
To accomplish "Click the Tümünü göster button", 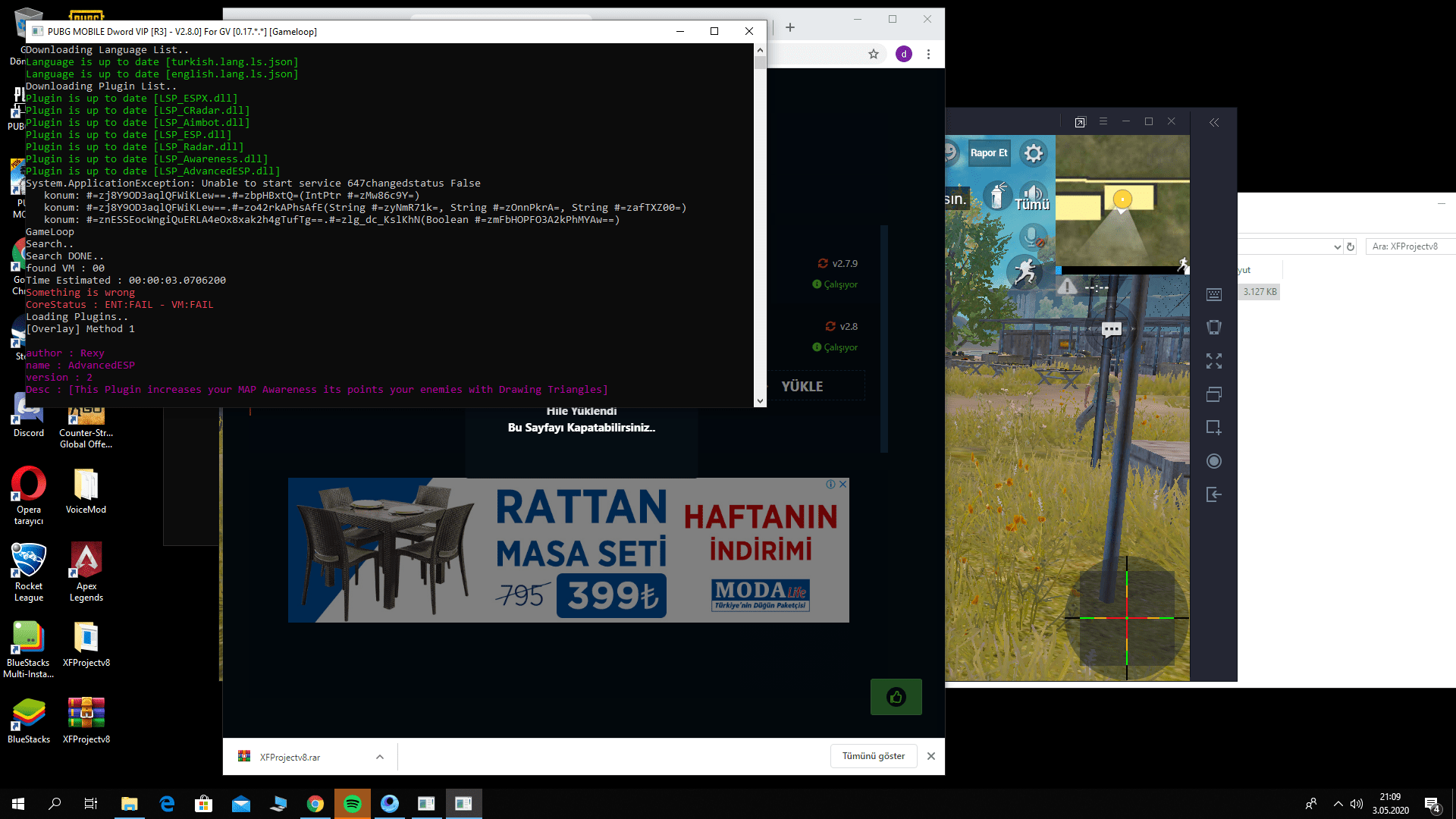I will (x=874, y=756).
